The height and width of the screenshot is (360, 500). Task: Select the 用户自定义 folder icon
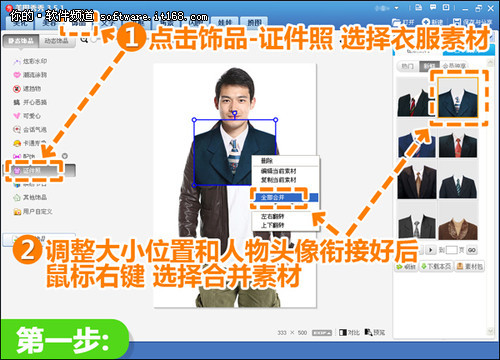point(17,211)
